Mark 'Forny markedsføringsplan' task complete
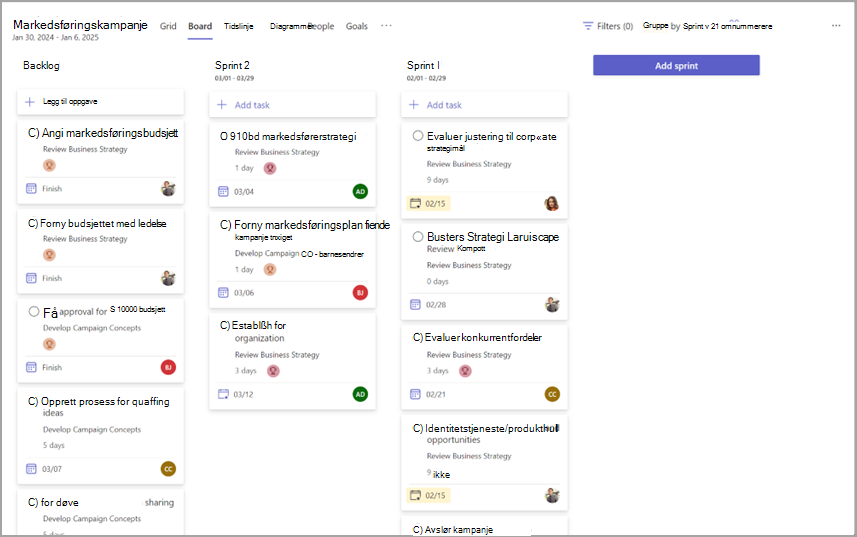 tap(225, 225)
